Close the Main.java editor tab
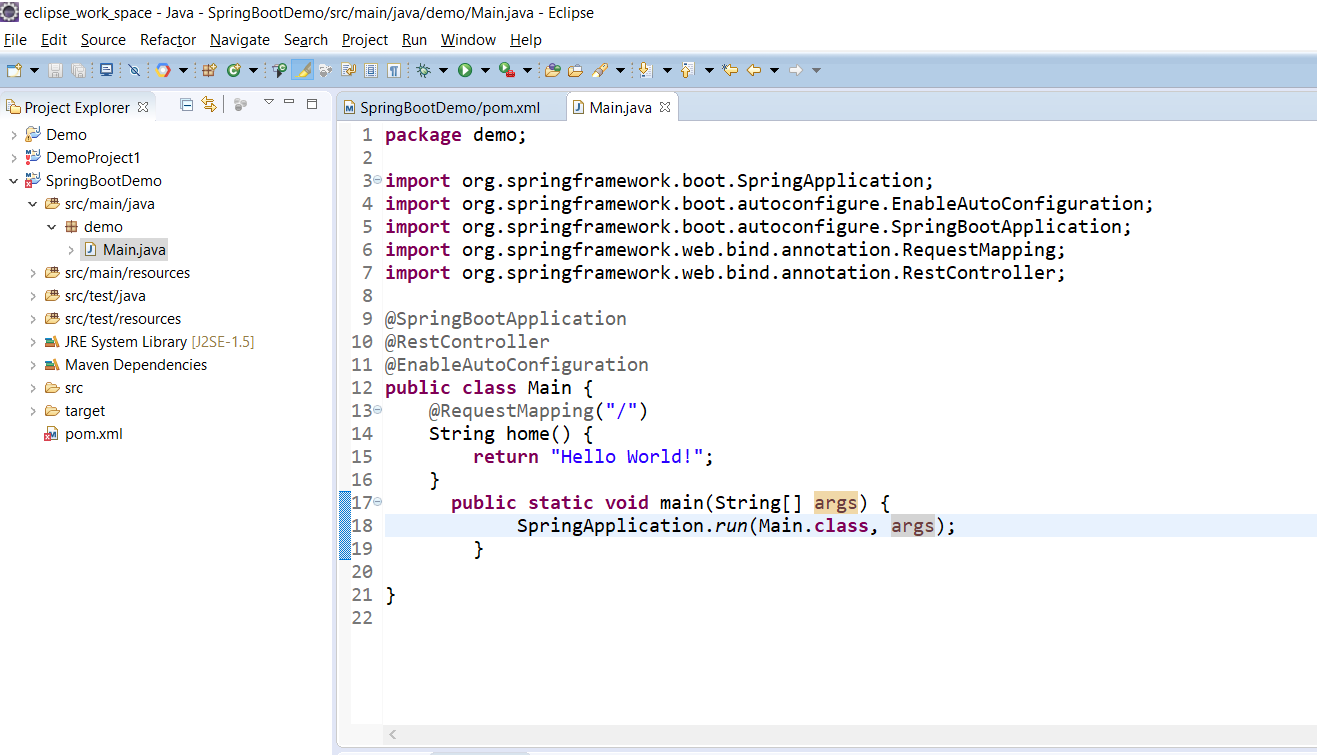Image resolution: width=1317 pixels, height=755 pixels. click(665, 107)
